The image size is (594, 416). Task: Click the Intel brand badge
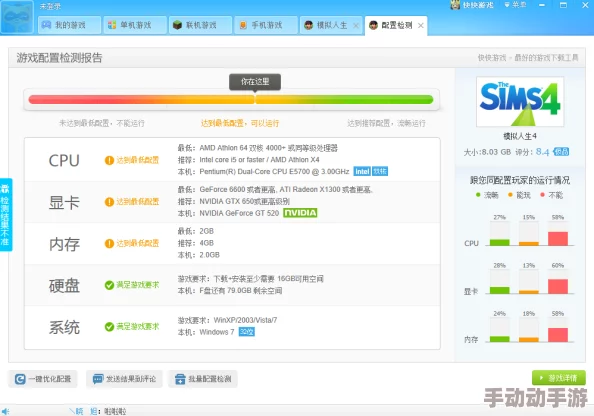point(362,172)
